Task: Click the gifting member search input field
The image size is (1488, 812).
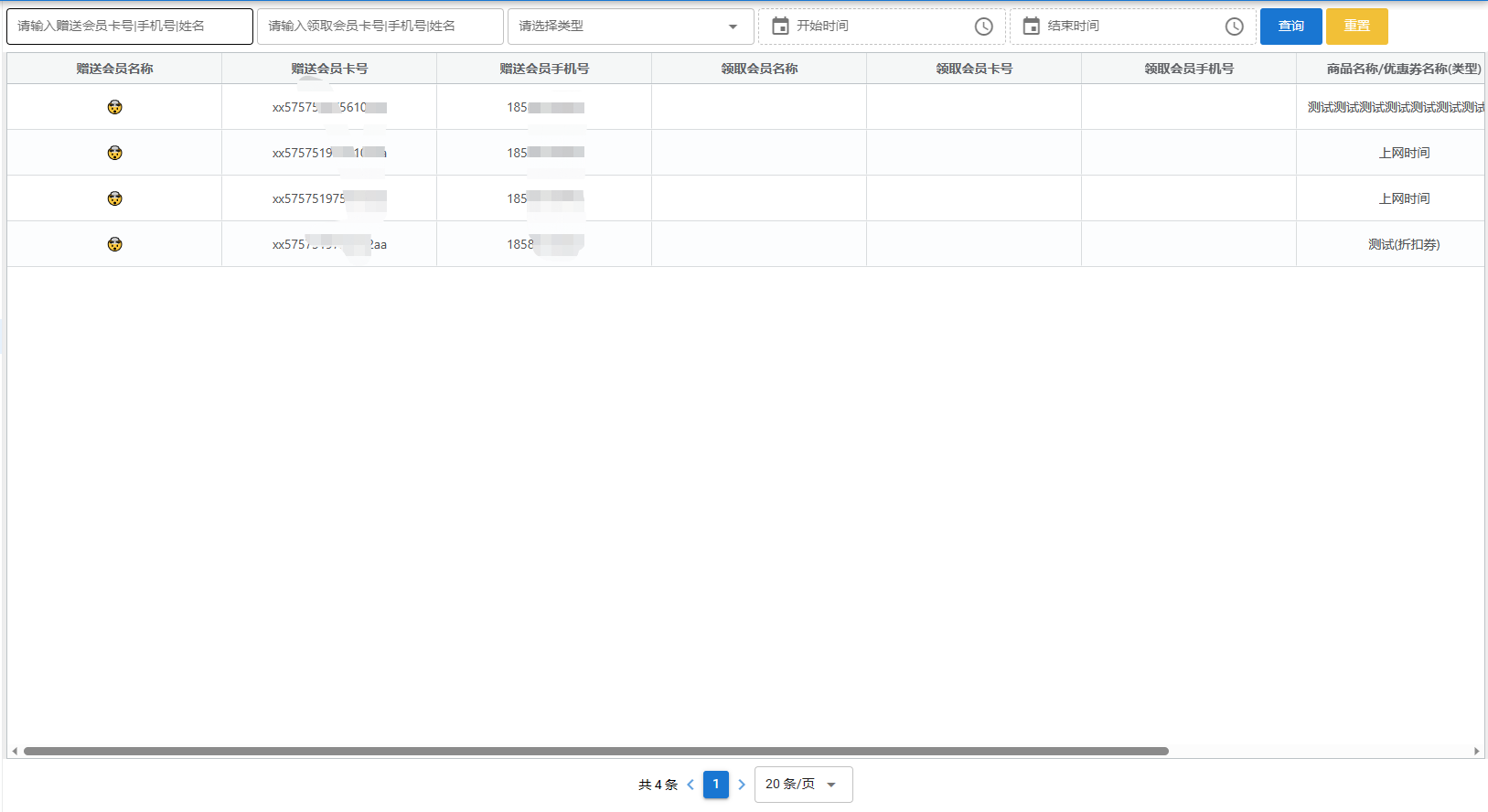Action: pyautogui.click(x=130, y=27)
